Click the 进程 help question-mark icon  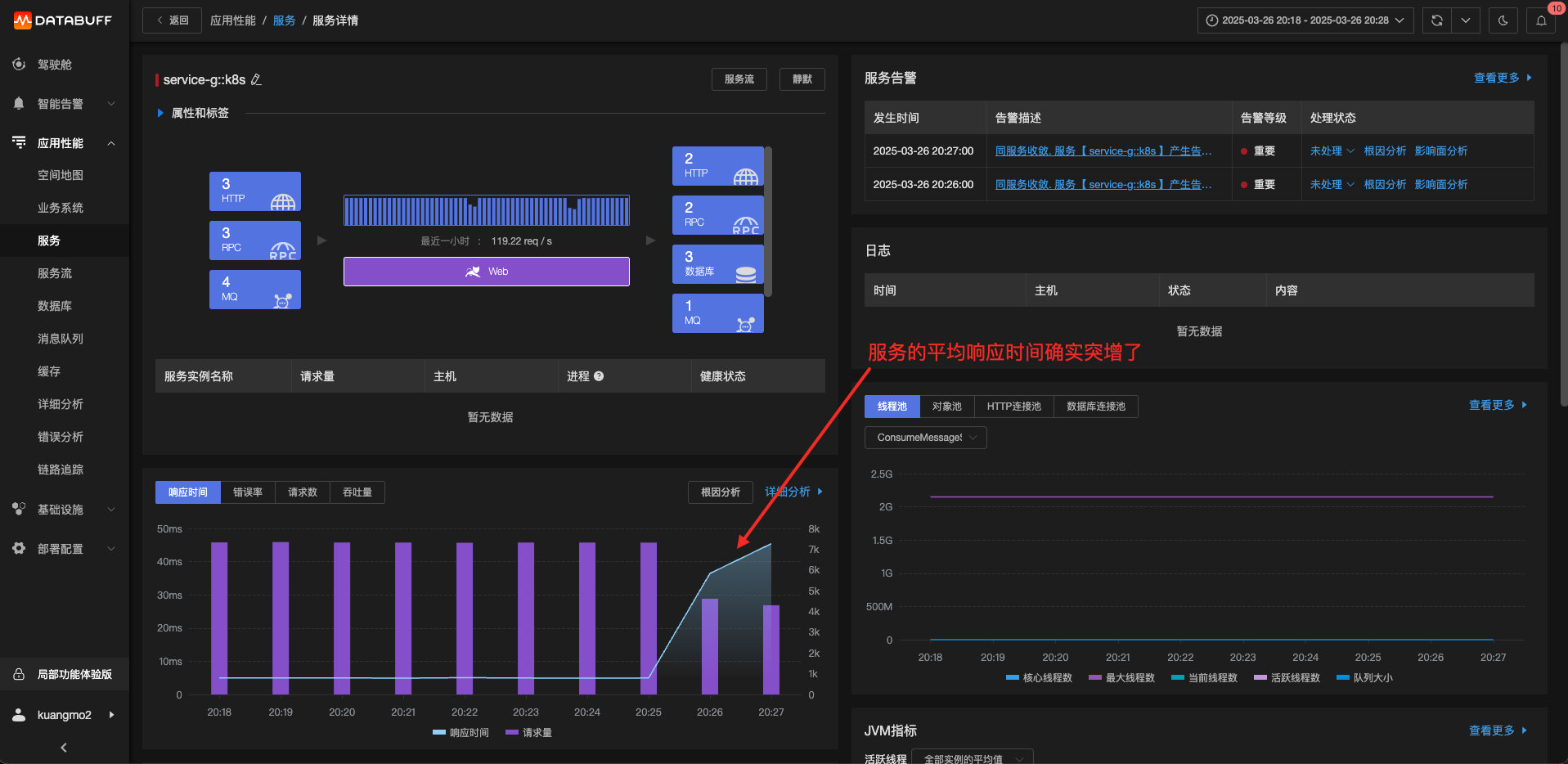click(599, 376)
